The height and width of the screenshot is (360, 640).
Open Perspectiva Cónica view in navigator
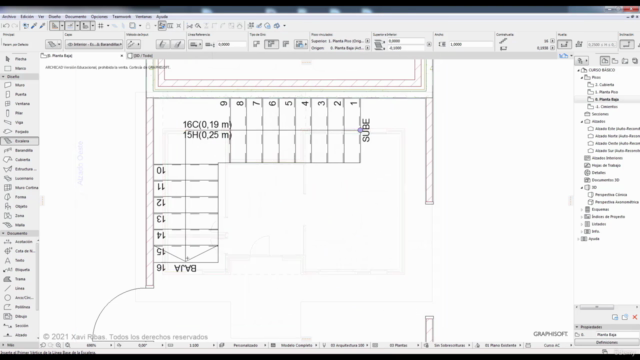point(611,195)
